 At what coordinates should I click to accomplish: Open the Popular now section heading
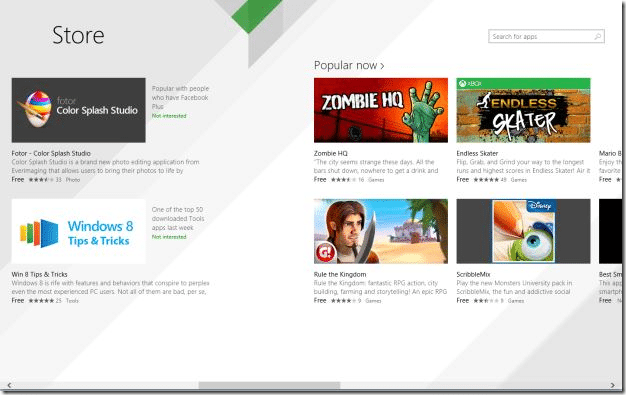tap(349, 65)
